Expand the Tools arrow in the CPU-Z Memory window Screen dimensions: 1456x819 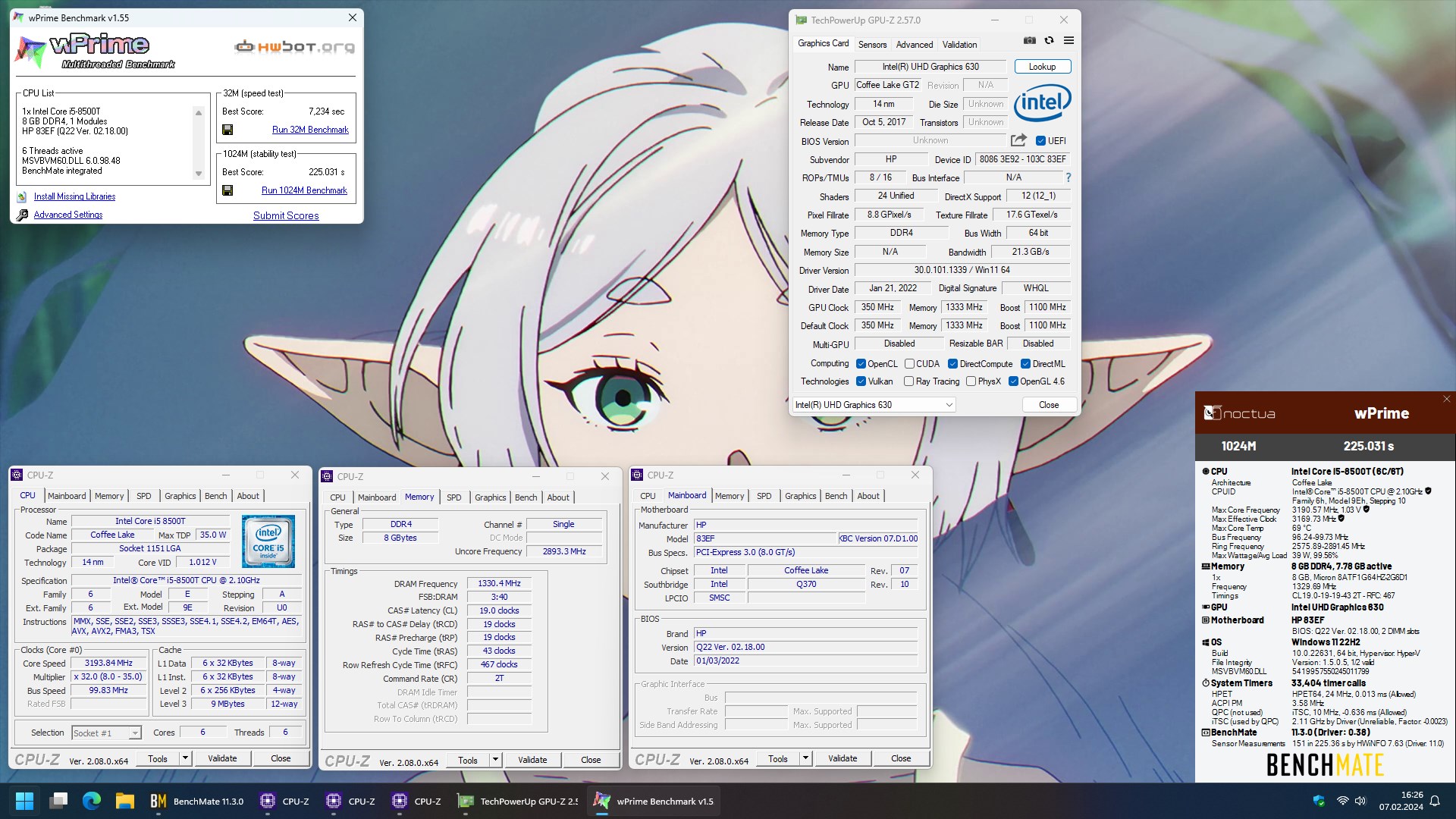[494, 760]
